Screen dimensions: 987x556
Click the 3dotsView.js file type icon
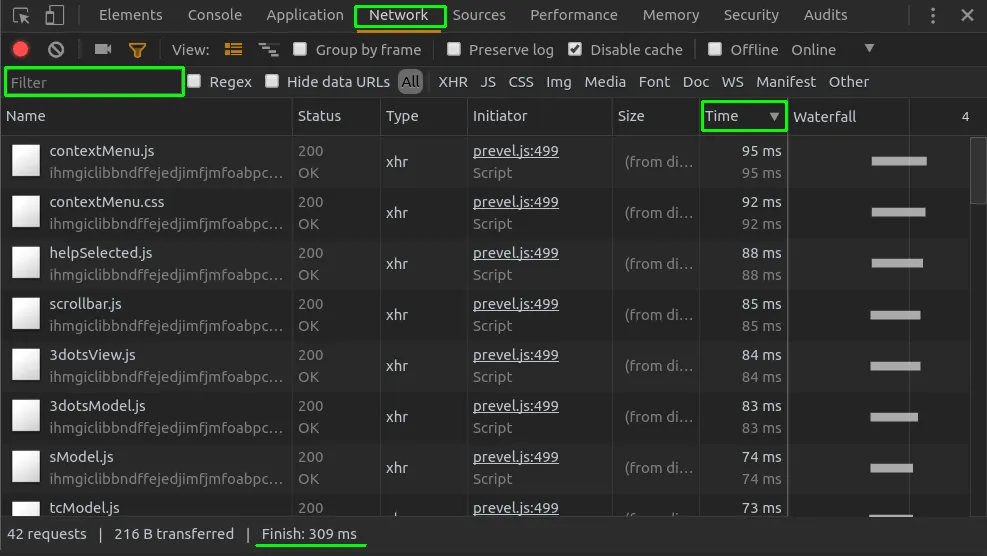(26, 365)
